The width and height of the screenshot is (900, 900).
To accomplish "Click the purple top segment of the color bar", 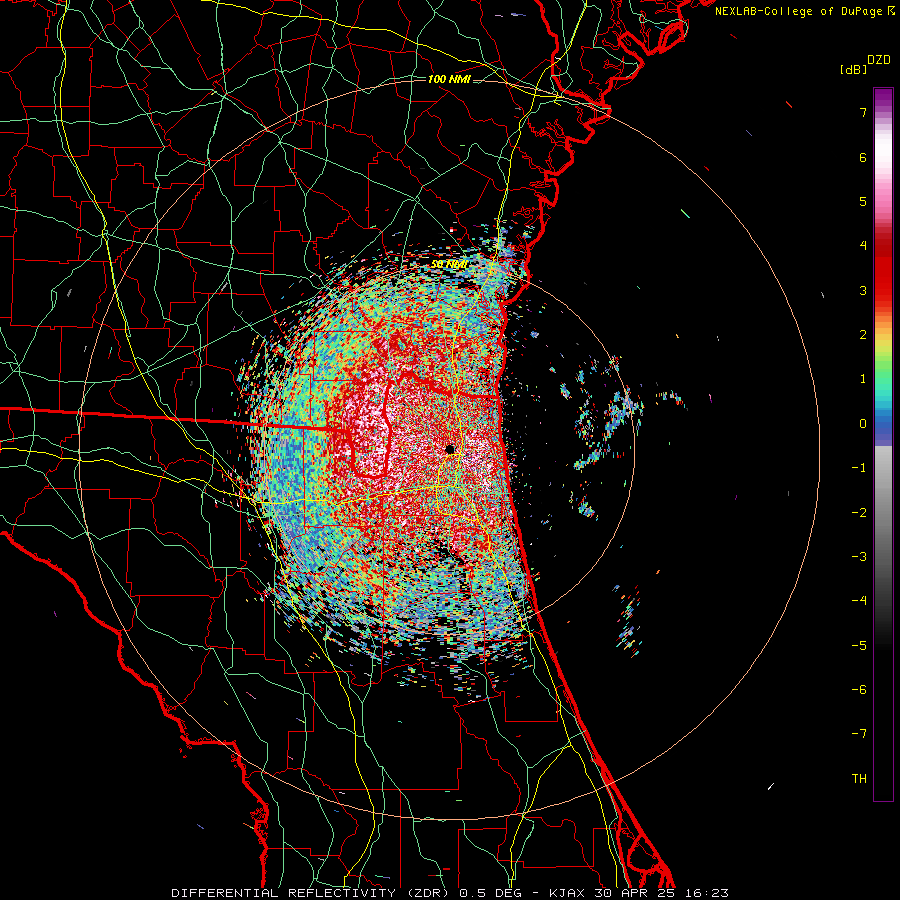I will point(883,98).
